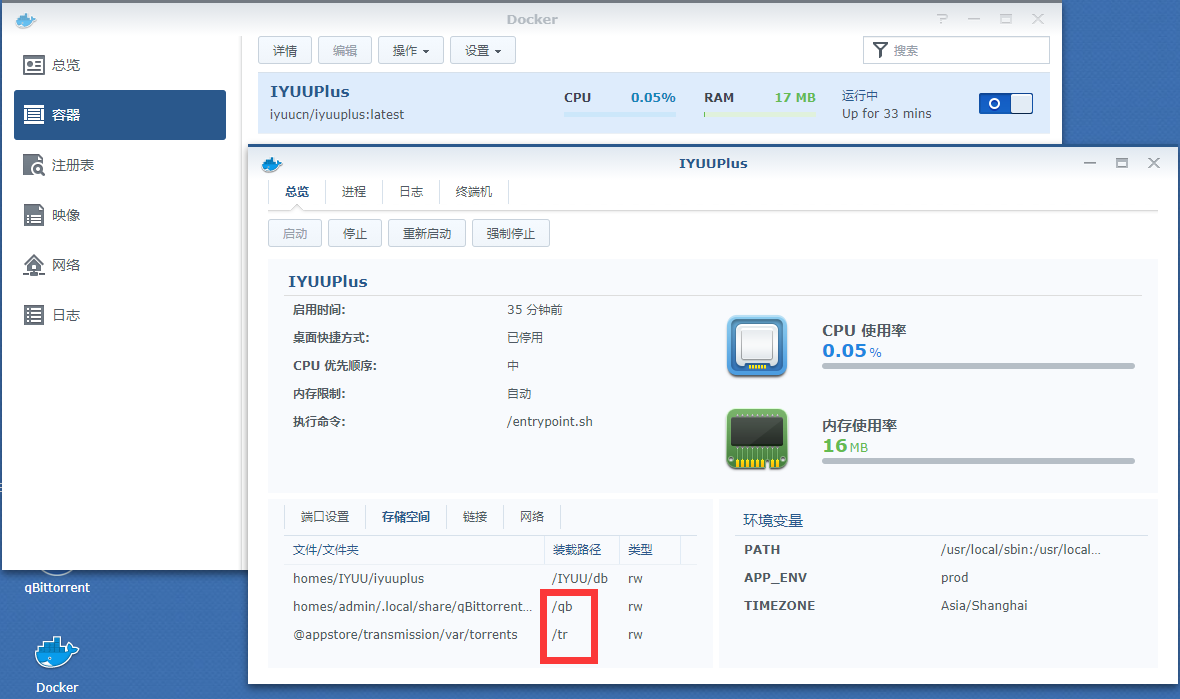Screen dimensions: 1180x699
Task: Select the @appstore/transmission/var/torrents row
Action: click(491, 634)
